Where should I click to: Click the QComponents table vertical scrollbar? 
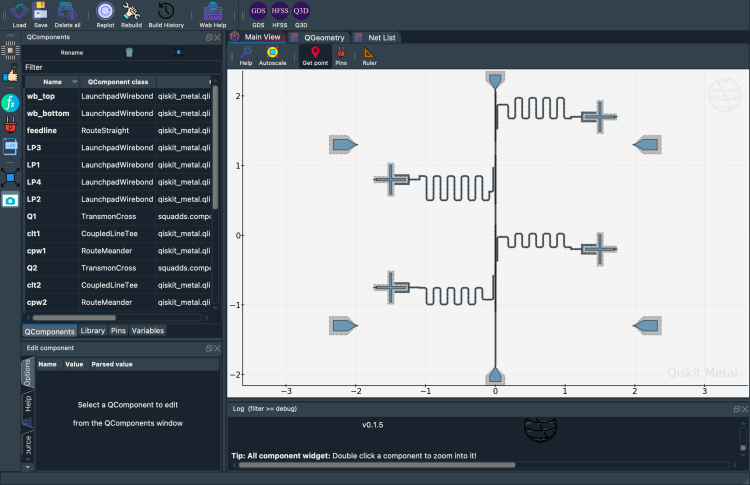tap(215, 147)
